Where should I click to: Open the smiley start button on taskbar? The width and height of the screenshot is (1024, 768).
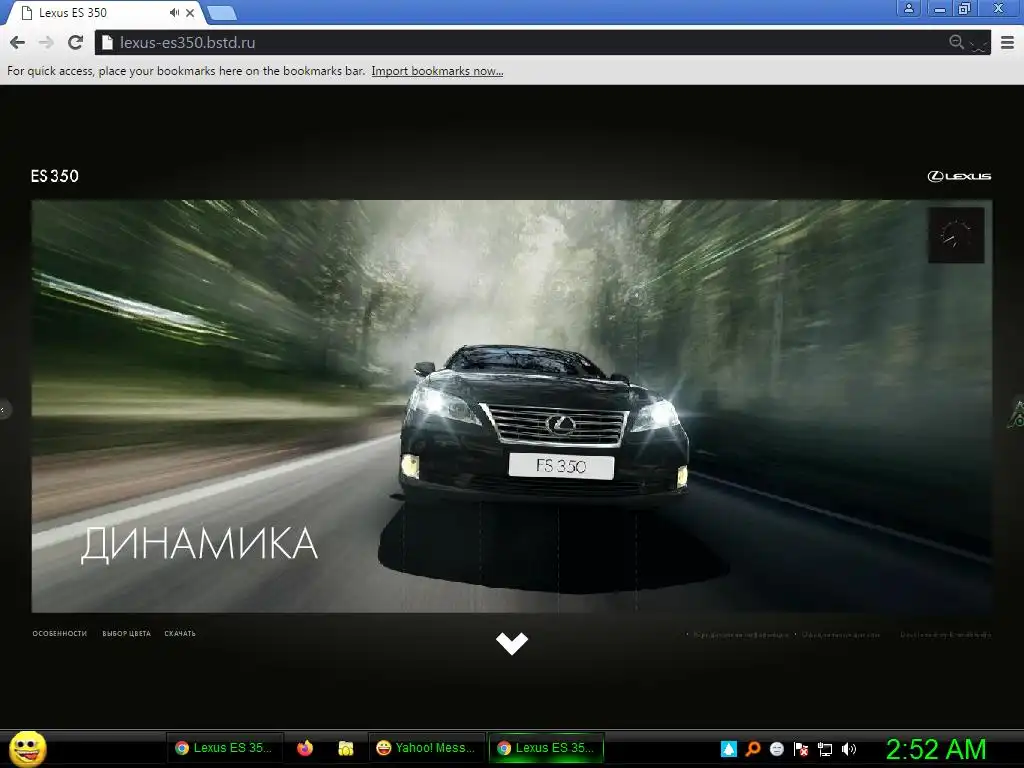point(27,748)
